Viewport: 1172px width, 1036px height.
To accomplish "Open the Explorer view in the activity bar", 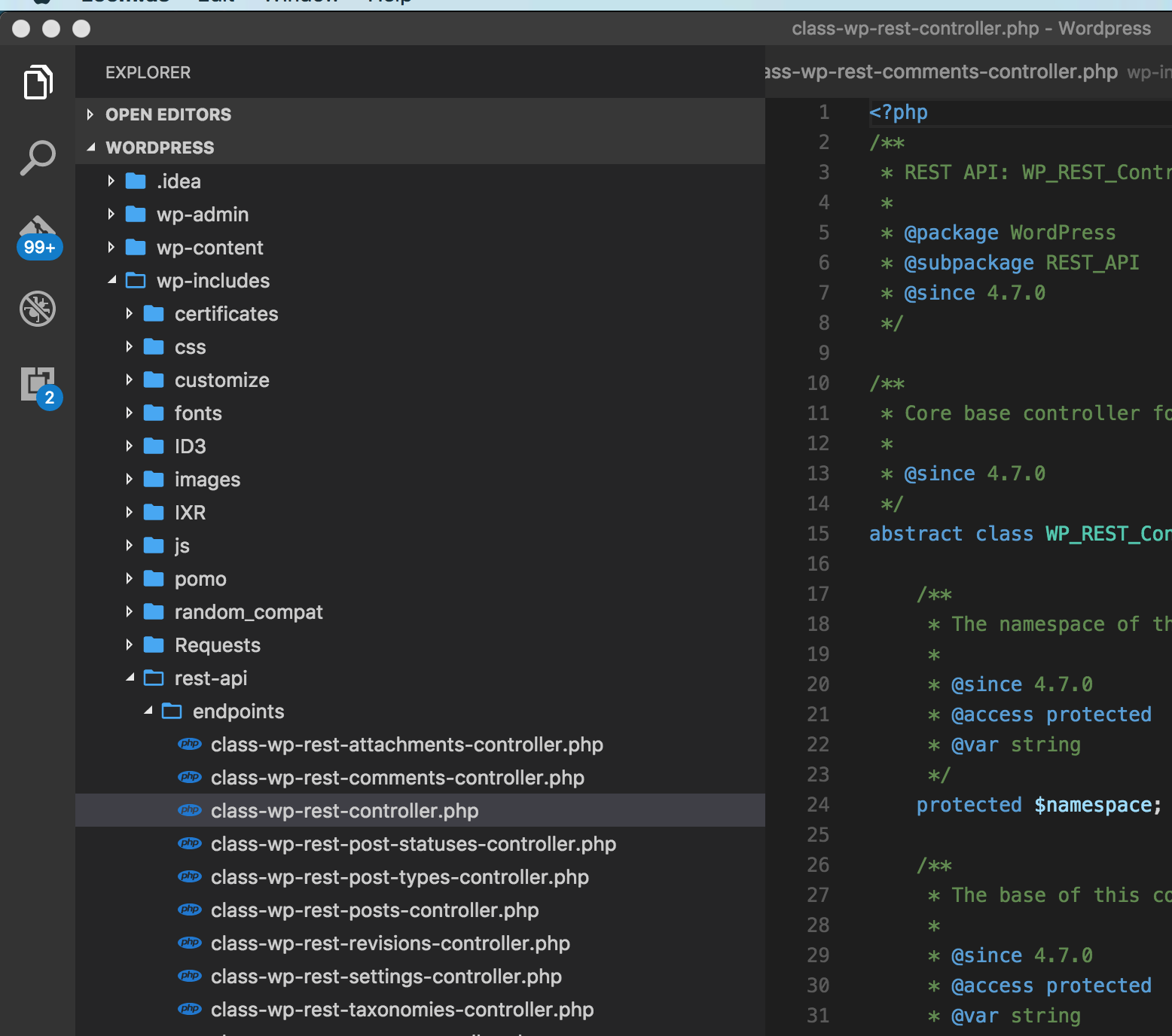I will (x=38, y=82).
